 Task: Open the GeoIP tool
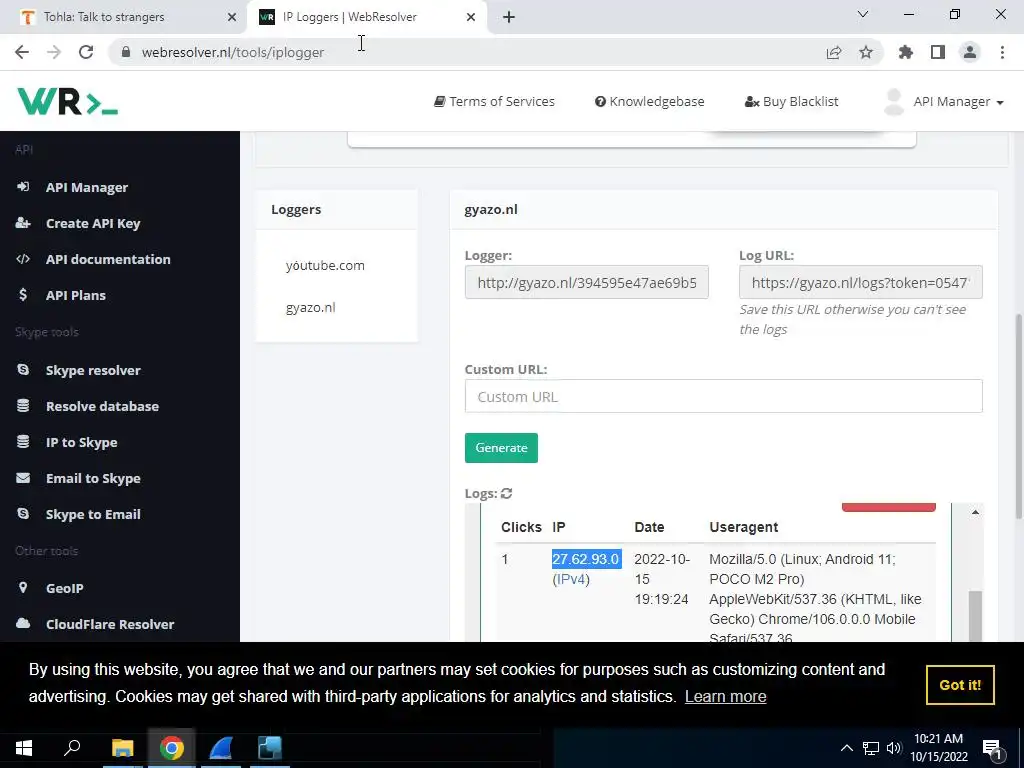click(x=65, y=588)
